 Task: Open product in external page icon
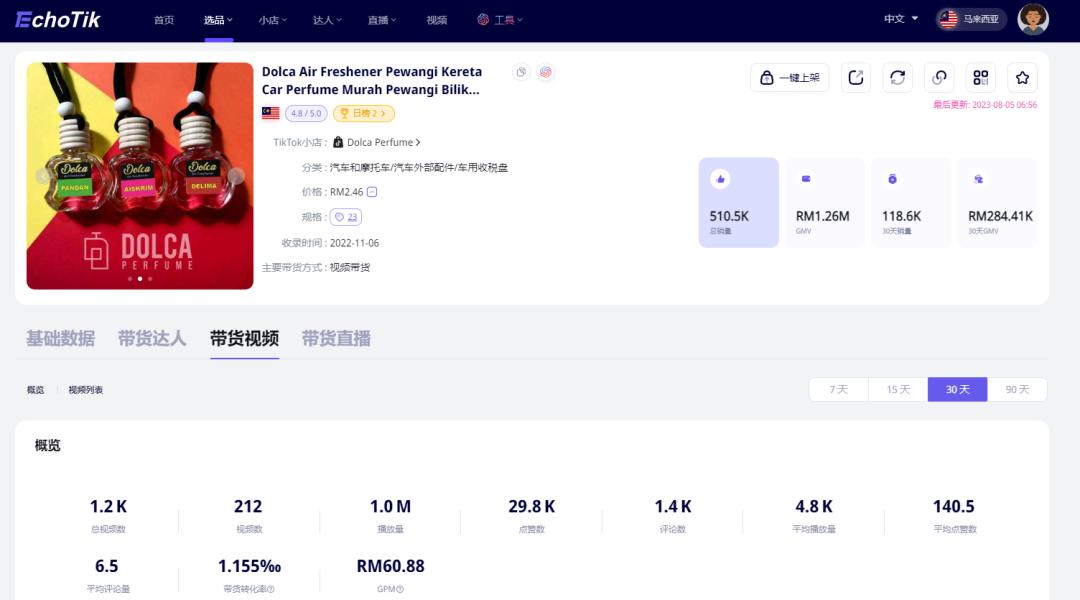tap(855, 78)
